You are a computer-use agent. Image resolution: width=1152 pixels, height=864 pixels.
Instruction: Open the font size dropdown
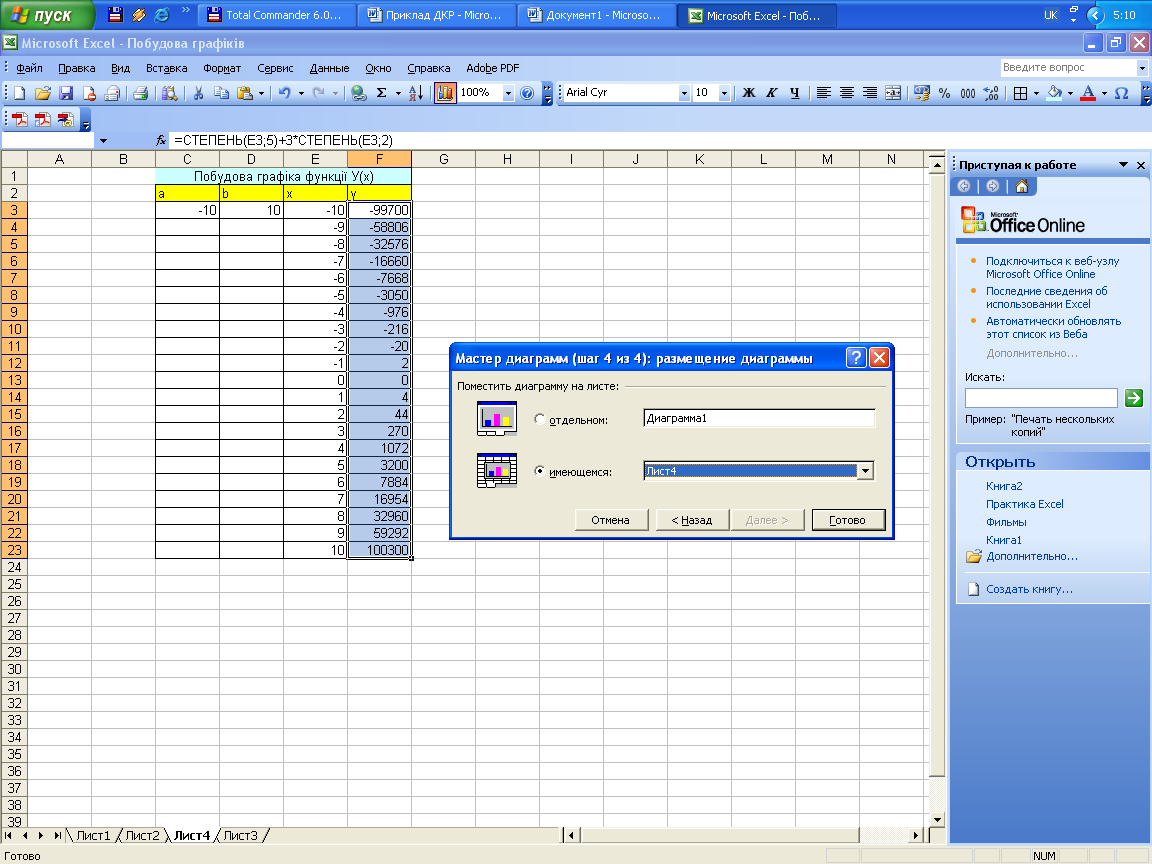[724, 93]
